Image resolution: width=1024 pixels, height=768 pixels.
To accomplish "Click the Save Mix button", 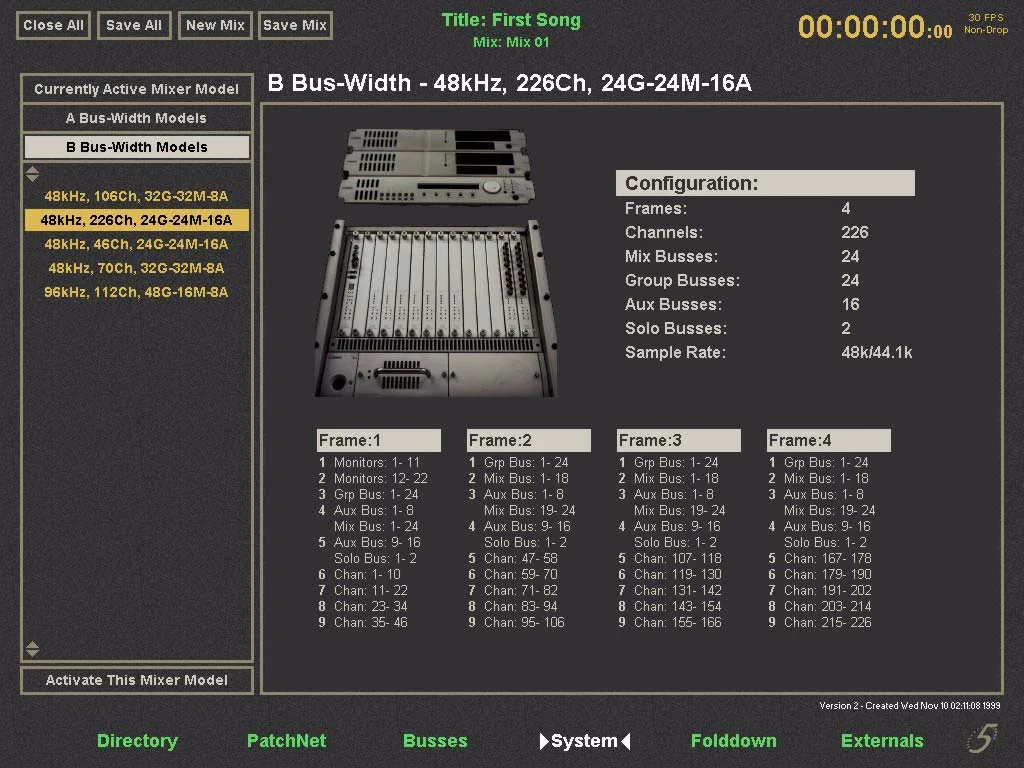I will 295,25.
